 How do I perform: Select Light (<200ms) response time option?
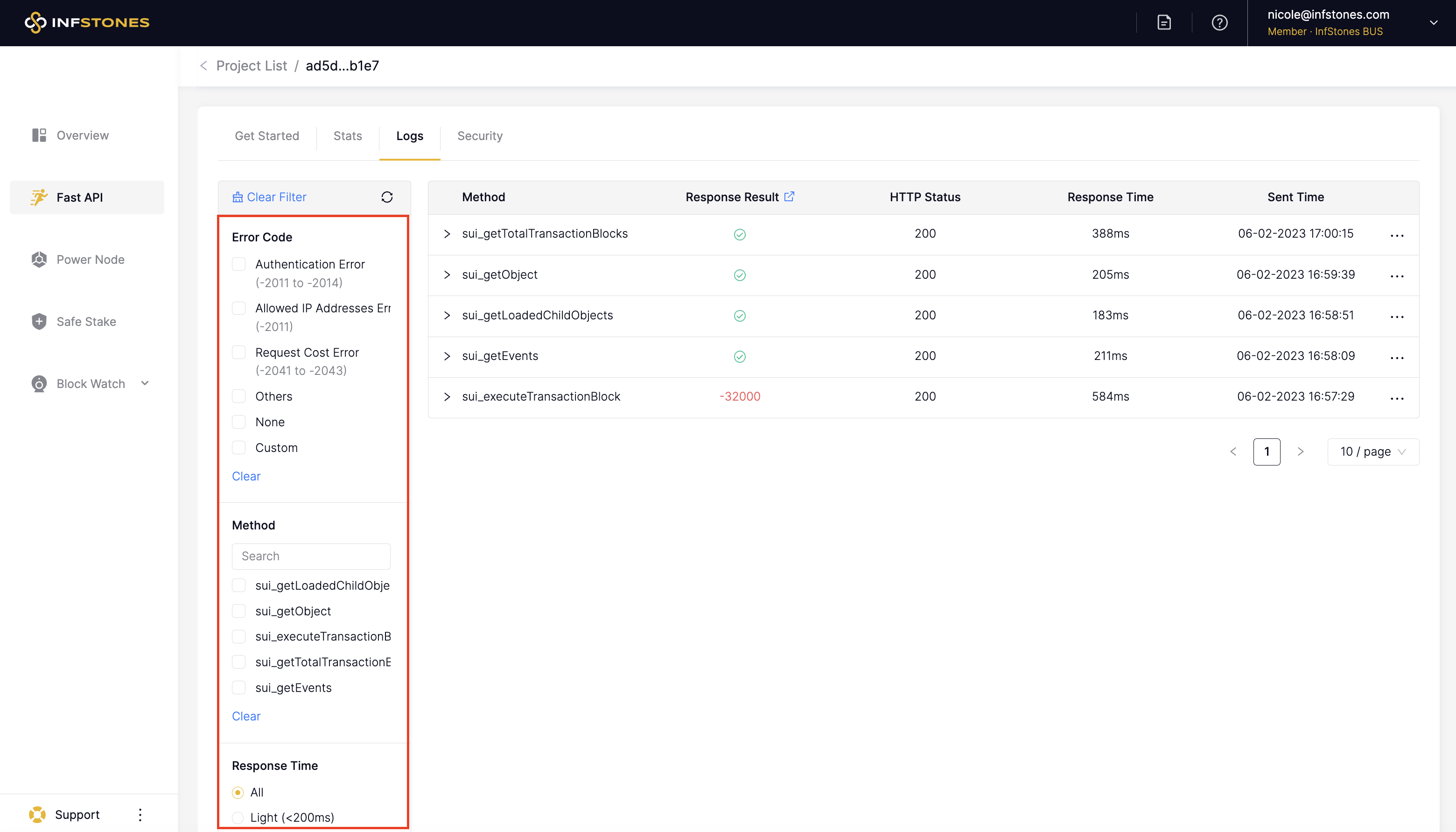point(238,817)
